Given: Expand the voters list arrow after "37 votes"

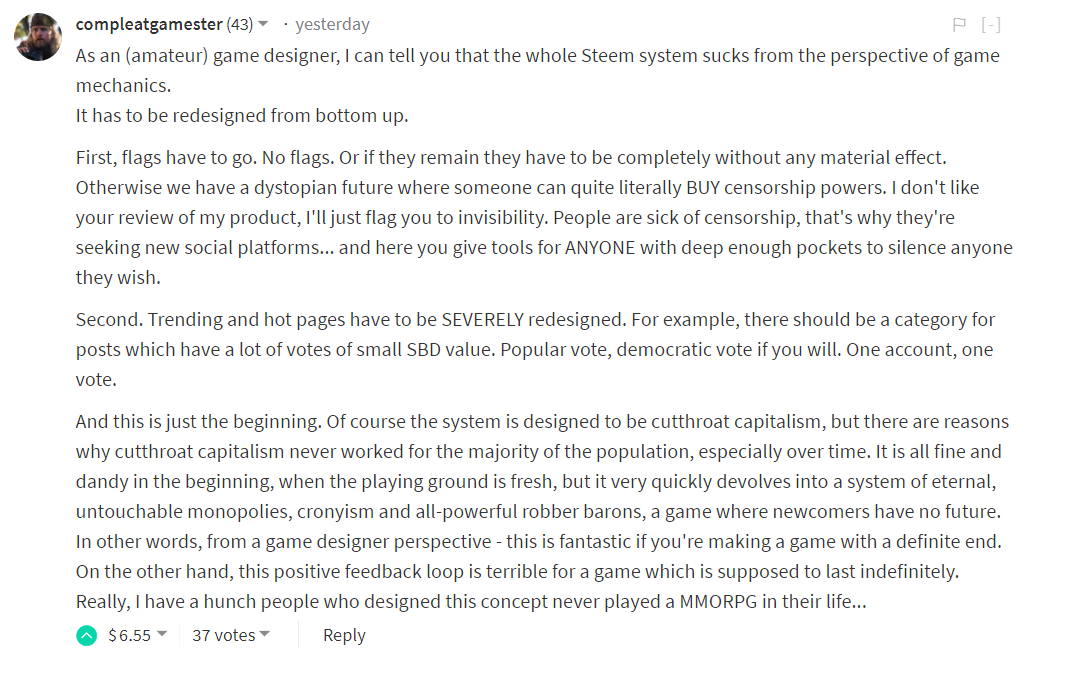Looking at the screenshot, I should 265,634.
